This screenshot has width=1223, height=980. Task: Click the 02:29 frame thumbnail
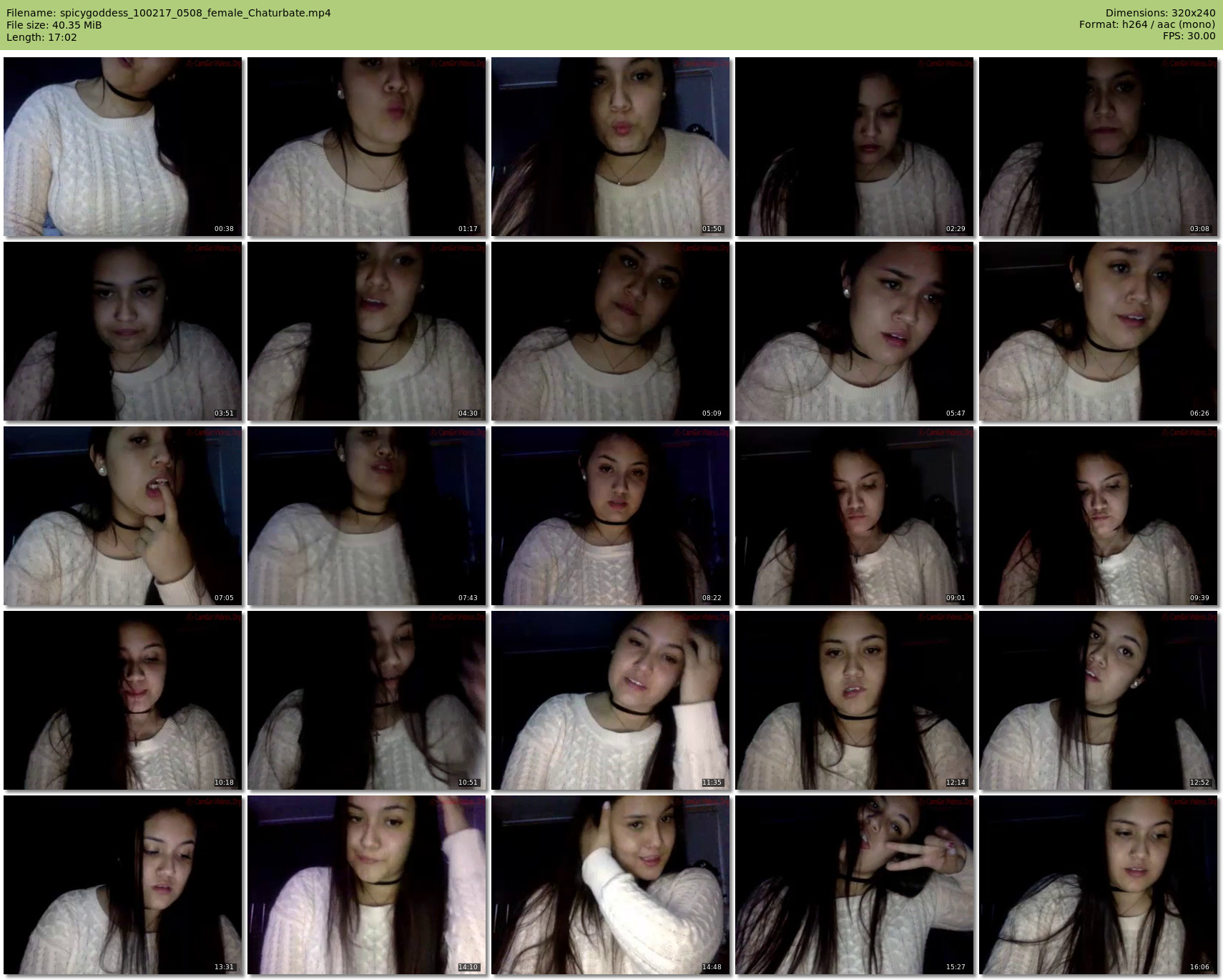[x=855, y=147]
